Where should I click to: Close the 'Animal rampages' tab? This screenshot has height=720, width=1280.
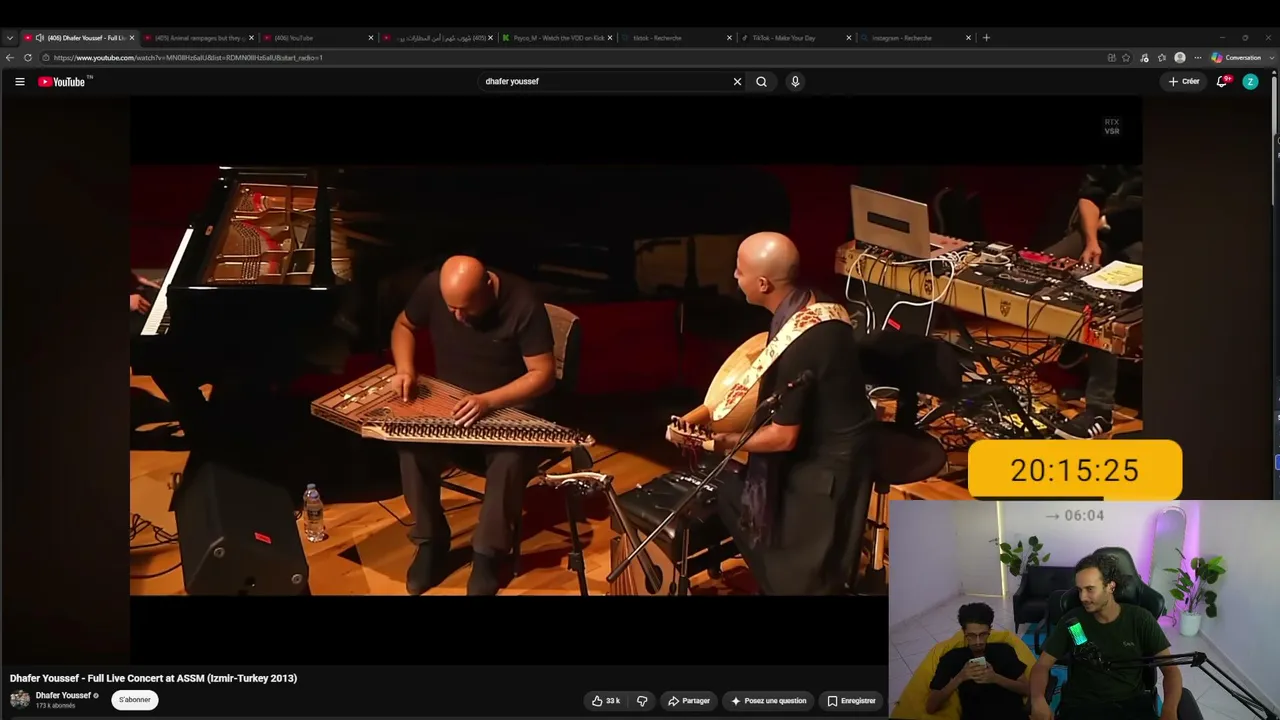point(251,38)
